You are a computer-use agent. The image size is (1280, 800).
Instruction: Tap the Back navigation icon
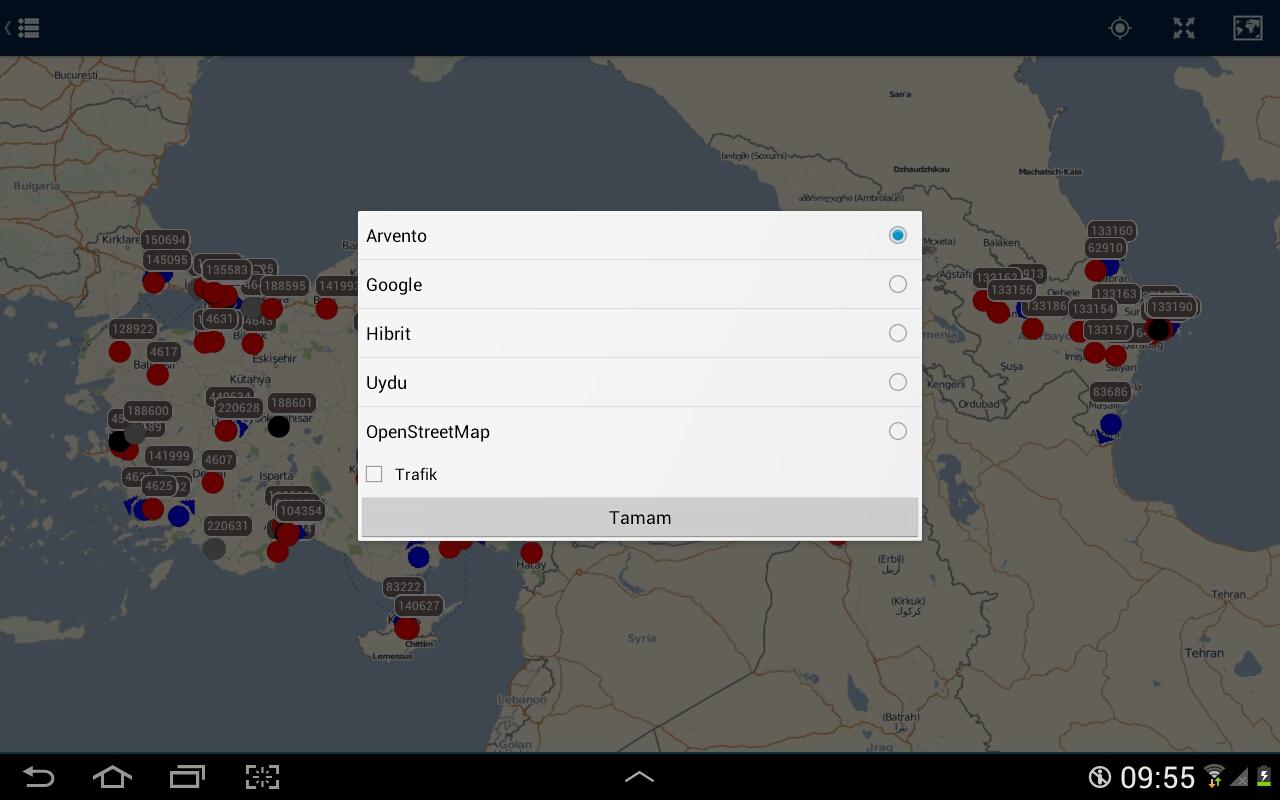[x=38, y=777]
